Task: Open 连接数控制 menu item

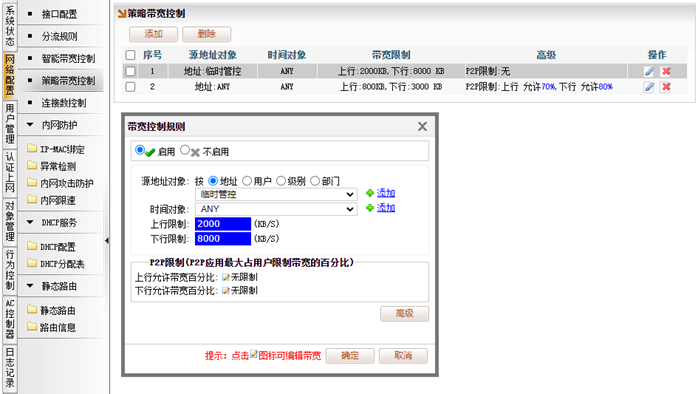Action: 64,103
